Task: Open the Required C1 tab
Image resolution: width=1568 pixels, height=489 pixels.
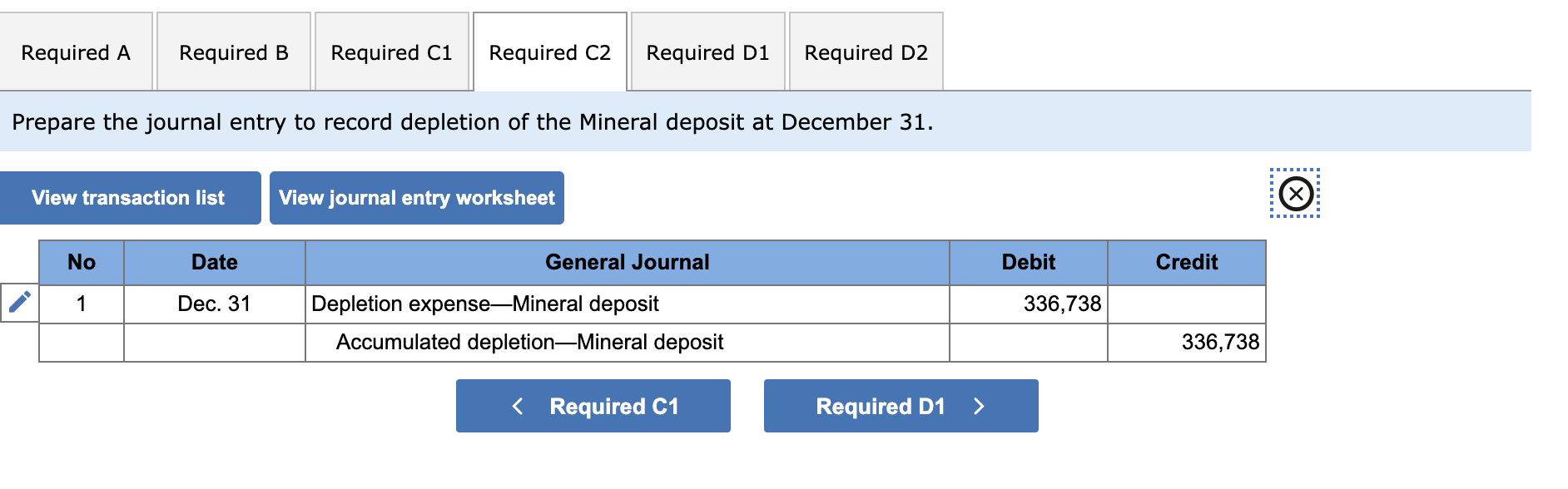Action: click(x=390, y=52)
